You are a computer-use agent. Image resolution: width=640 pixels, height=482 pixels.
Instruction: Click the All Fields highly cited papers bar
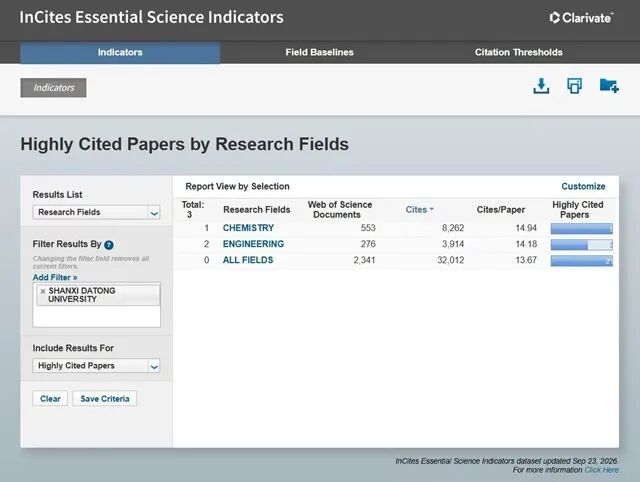click(x=582, y=260)
